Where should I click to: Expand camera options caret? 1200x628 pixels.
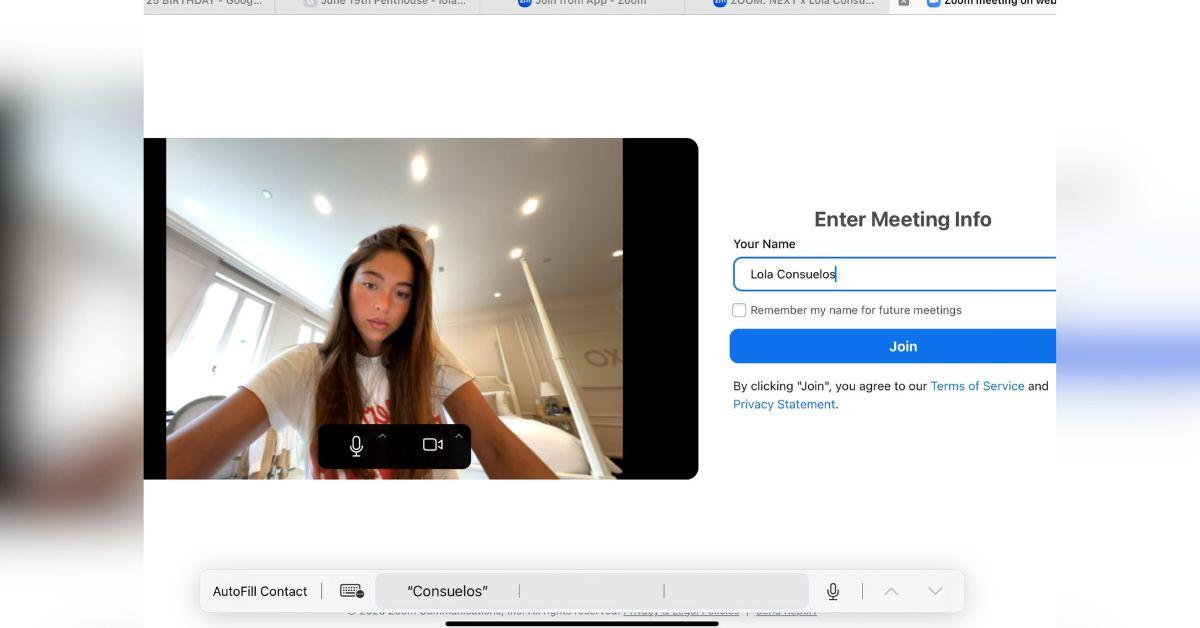[x=459, y=436]
